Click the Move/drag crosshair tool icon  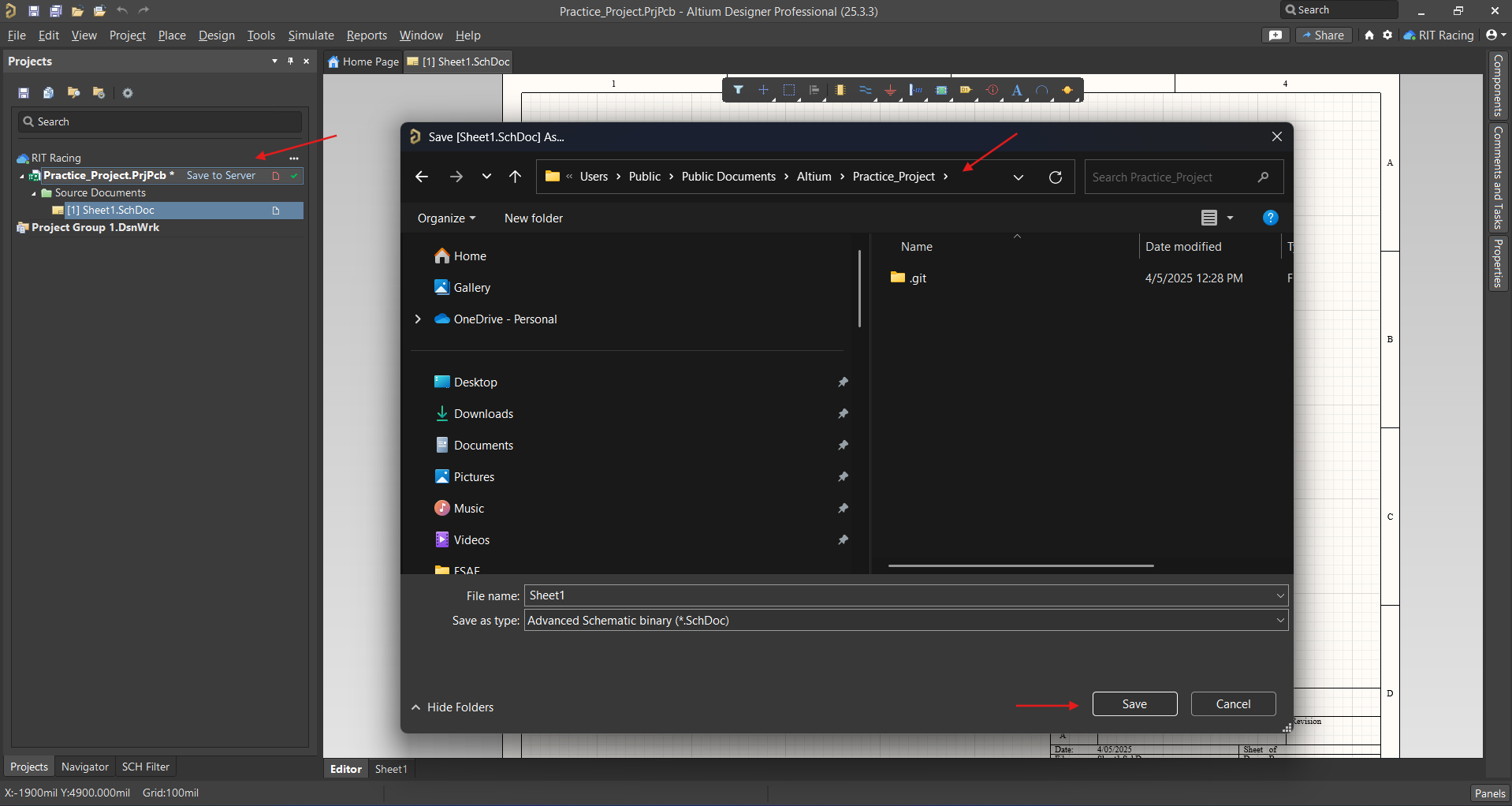pos(763,90)
